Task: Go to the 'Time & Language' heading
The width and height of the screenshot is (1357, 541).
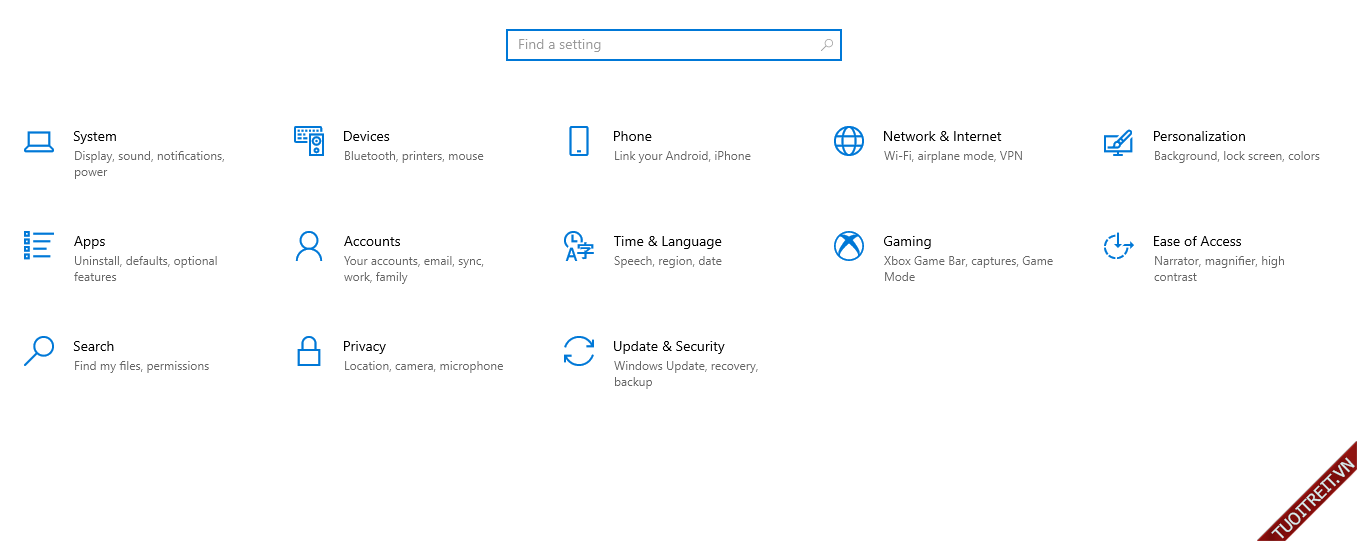Action: pos(667,241)
